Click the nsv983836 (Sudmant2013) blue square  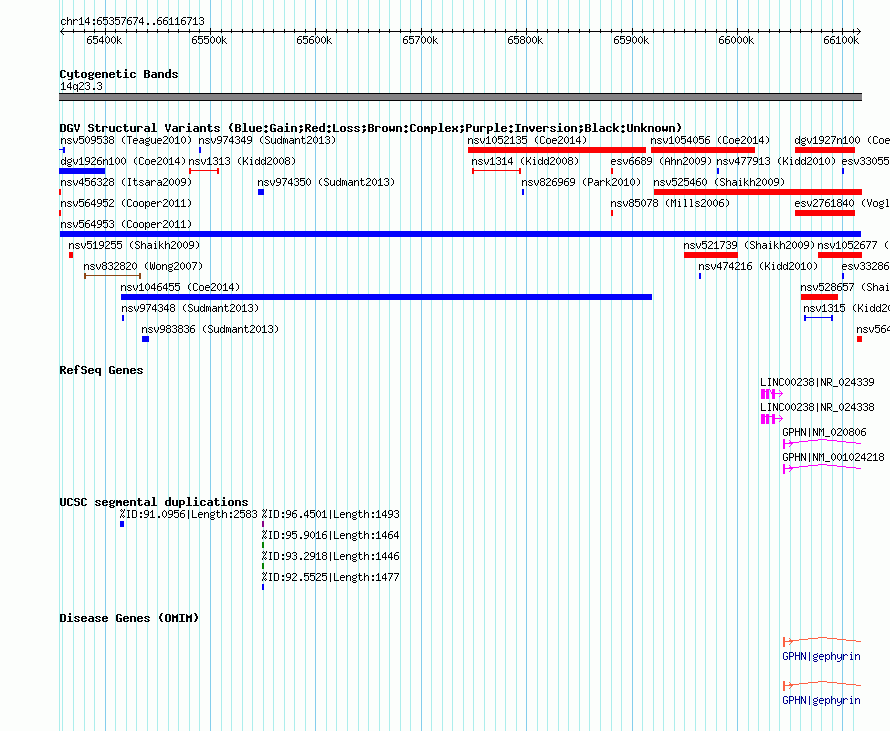click(145, 339)
